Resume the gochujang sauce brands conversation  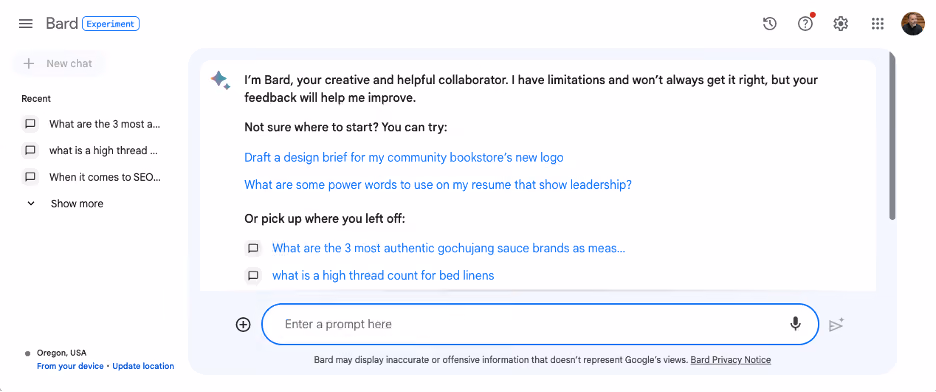click(448, 248)
